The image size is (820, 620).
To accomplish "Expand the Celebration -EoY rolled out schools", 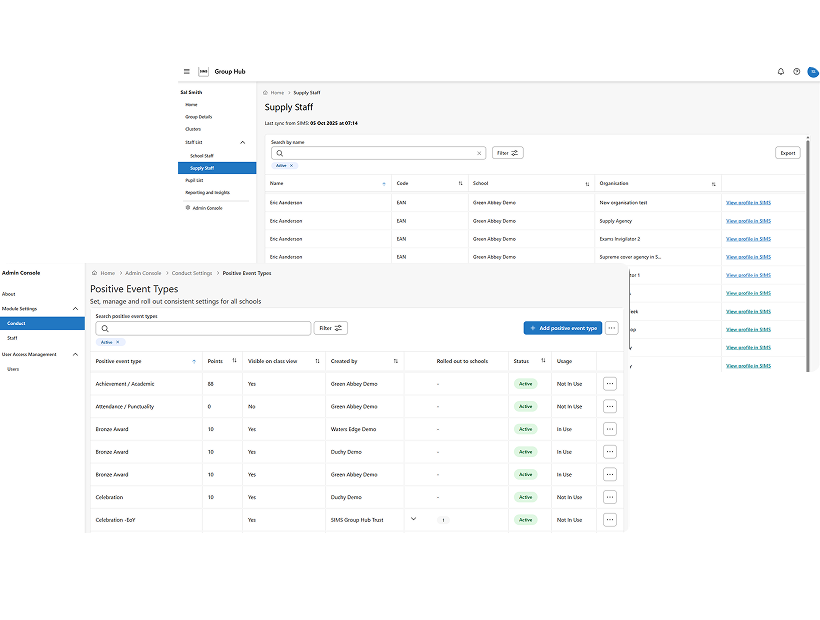I will click(413, 519).
